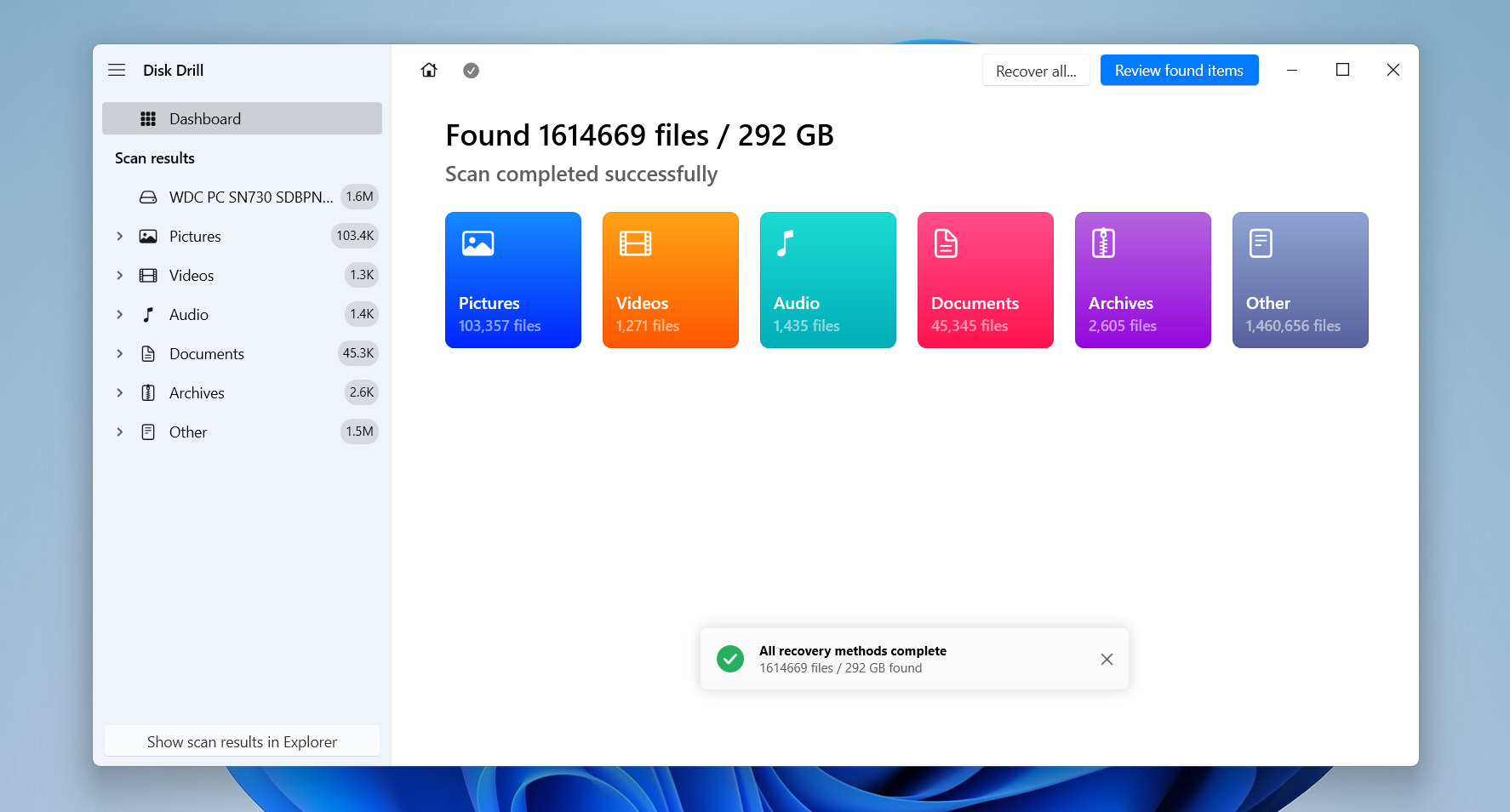The width and height of the screenshot is (1510, 812).
Task: Click green checkmark in recovery complete notification
Action: 730,659
